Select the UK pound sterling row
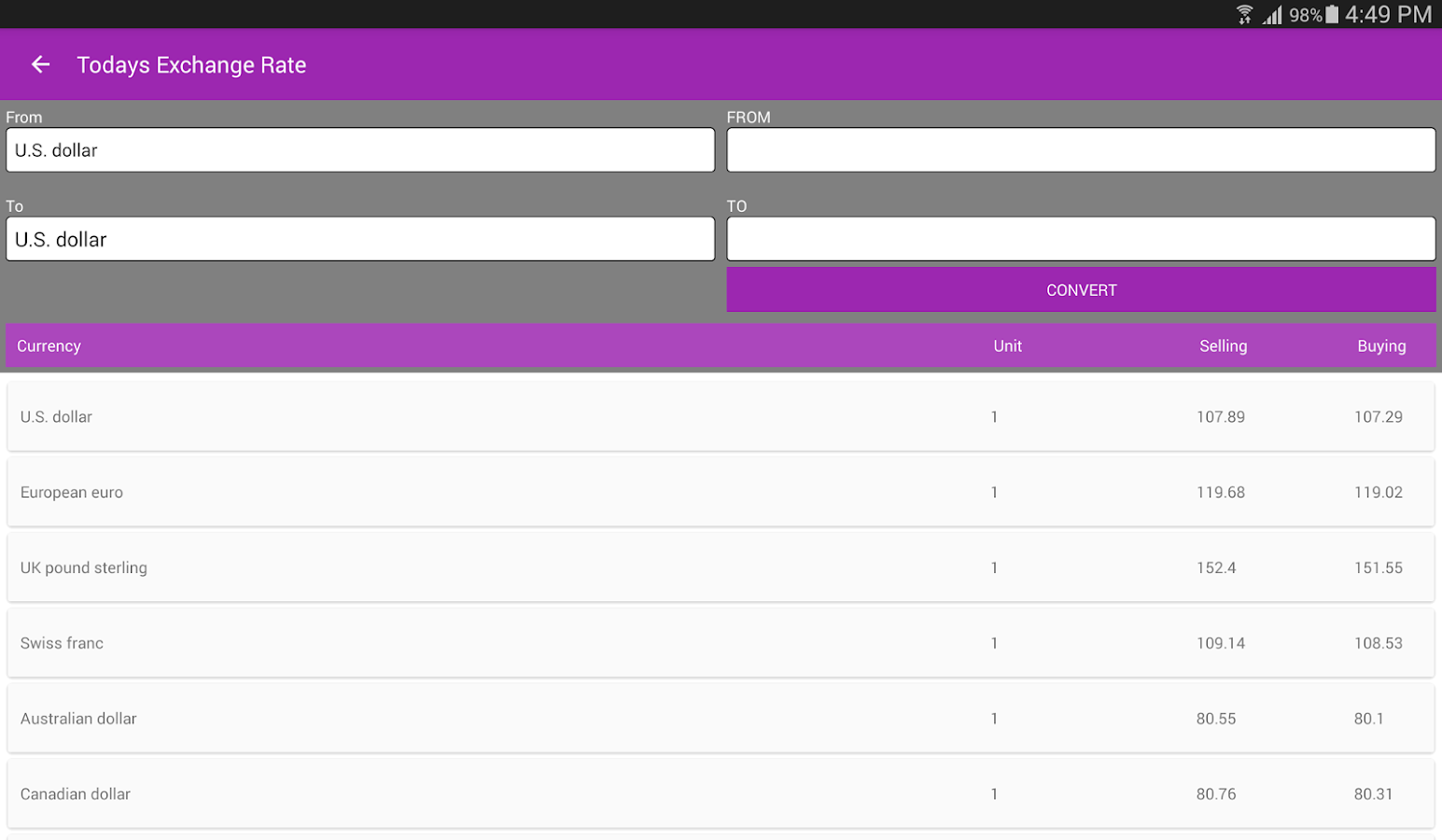 pos(721,567)
